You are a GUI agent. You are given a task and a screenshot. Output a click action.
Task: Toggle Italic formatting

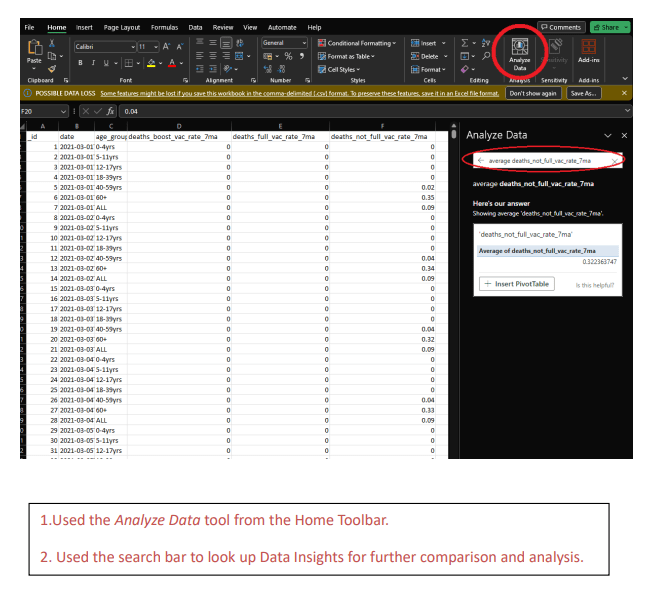pos(93,62)
